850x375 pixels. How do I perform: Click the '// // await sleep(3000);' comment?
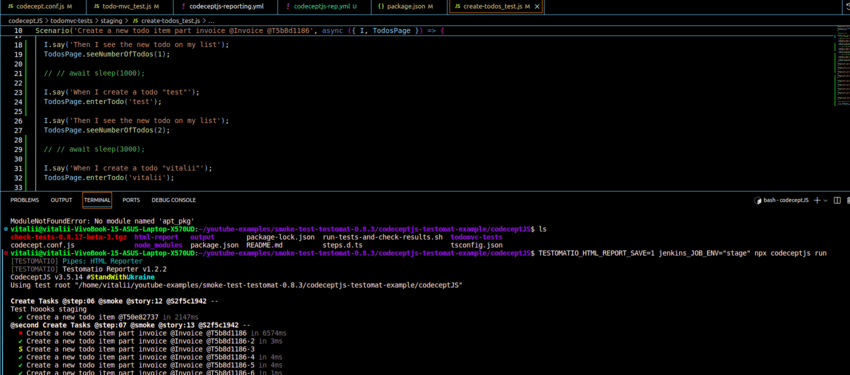(x=94, y=149)
